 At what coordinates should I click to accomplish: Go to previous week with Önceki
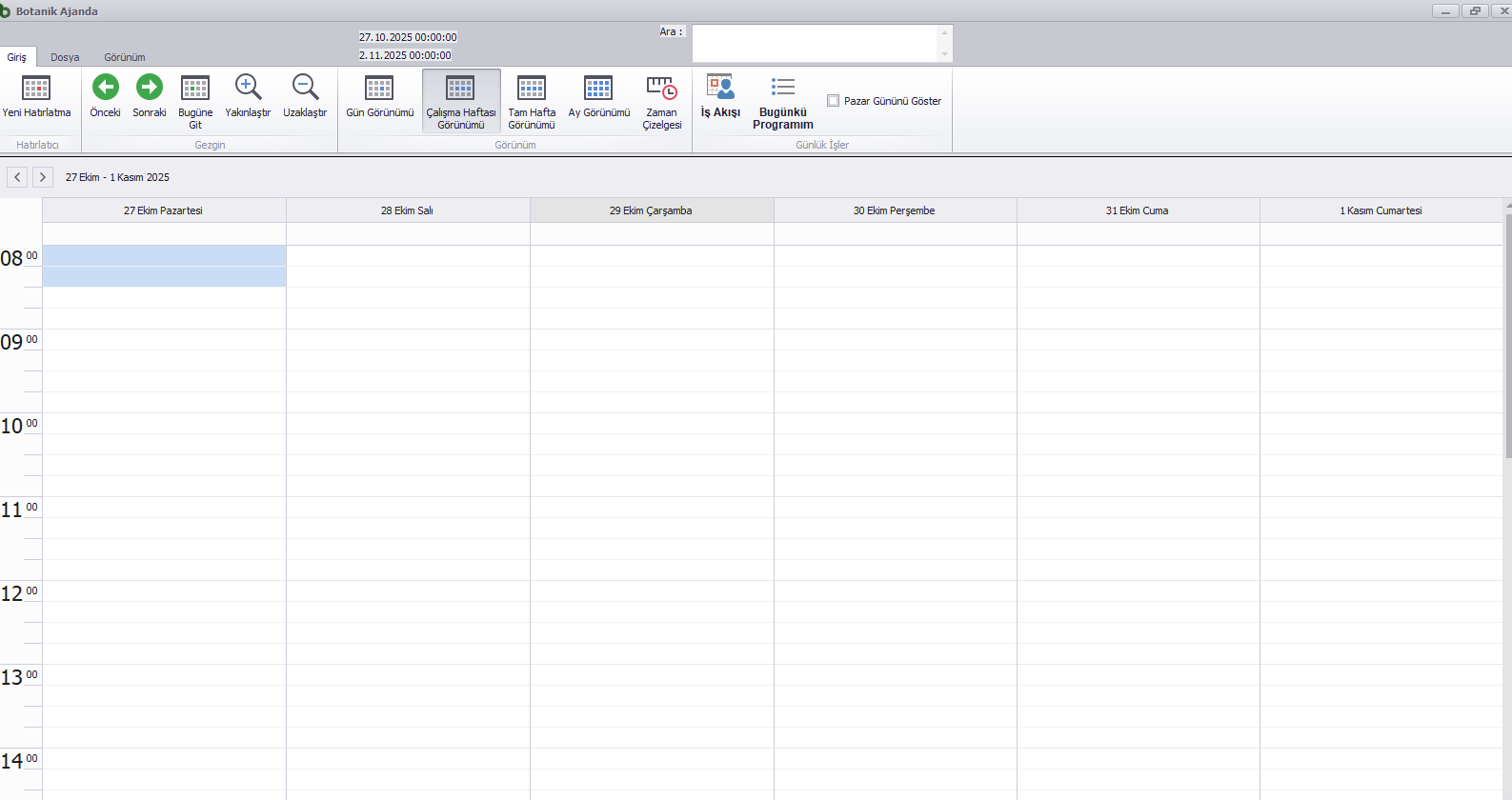[105, 88]
